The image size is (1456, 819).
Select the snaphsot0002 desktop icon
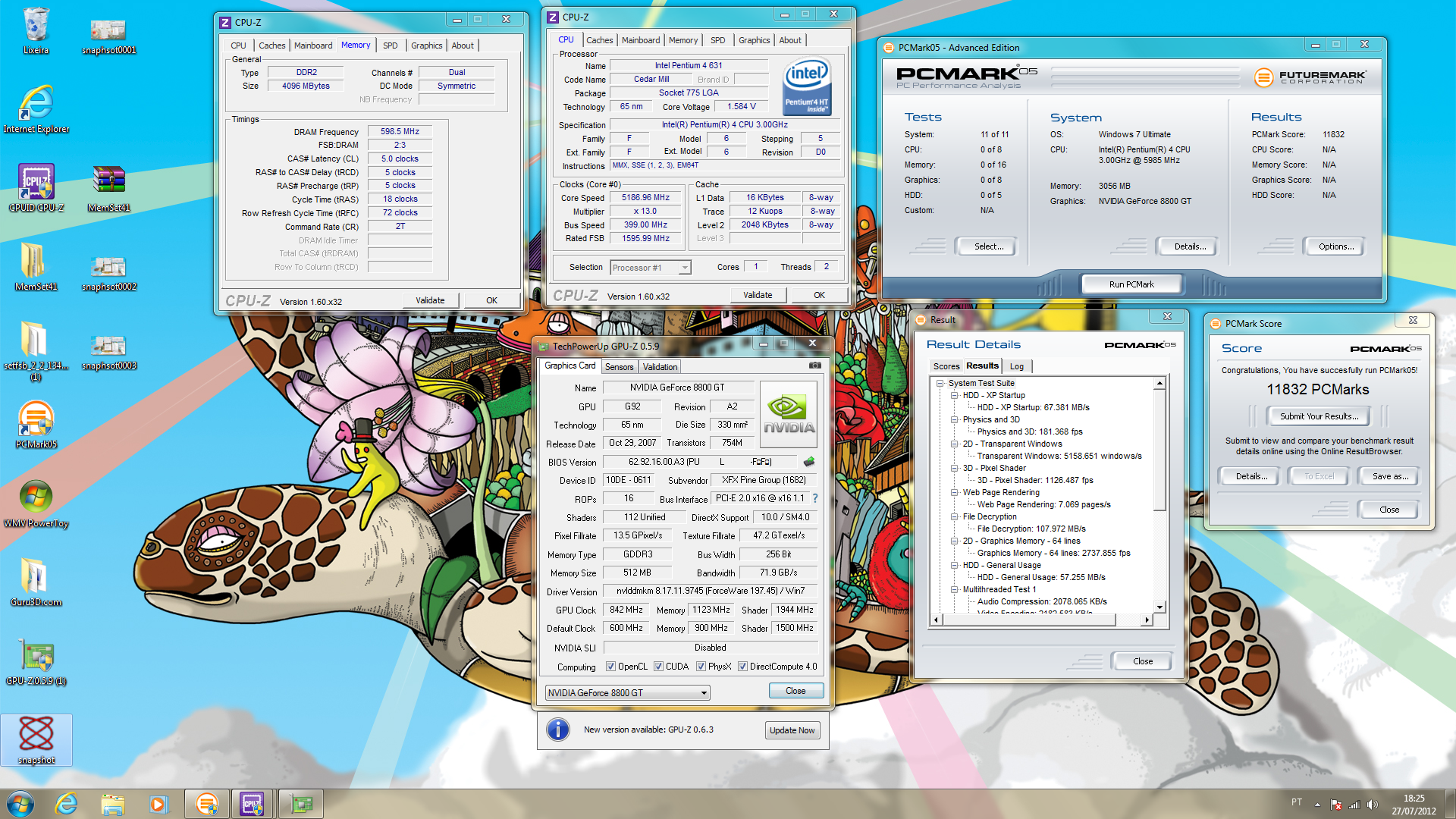pyautogui.click(x=108, y=271)
